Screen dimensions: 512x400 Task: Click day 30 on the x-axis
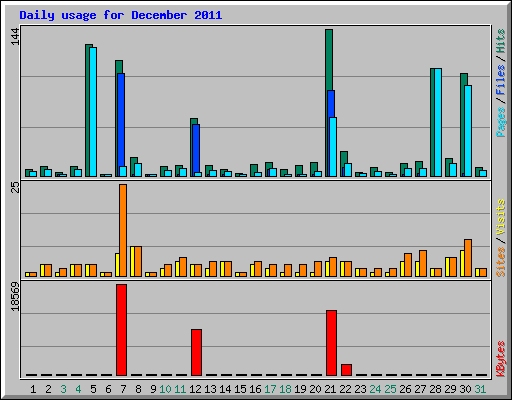click(465, 389)
